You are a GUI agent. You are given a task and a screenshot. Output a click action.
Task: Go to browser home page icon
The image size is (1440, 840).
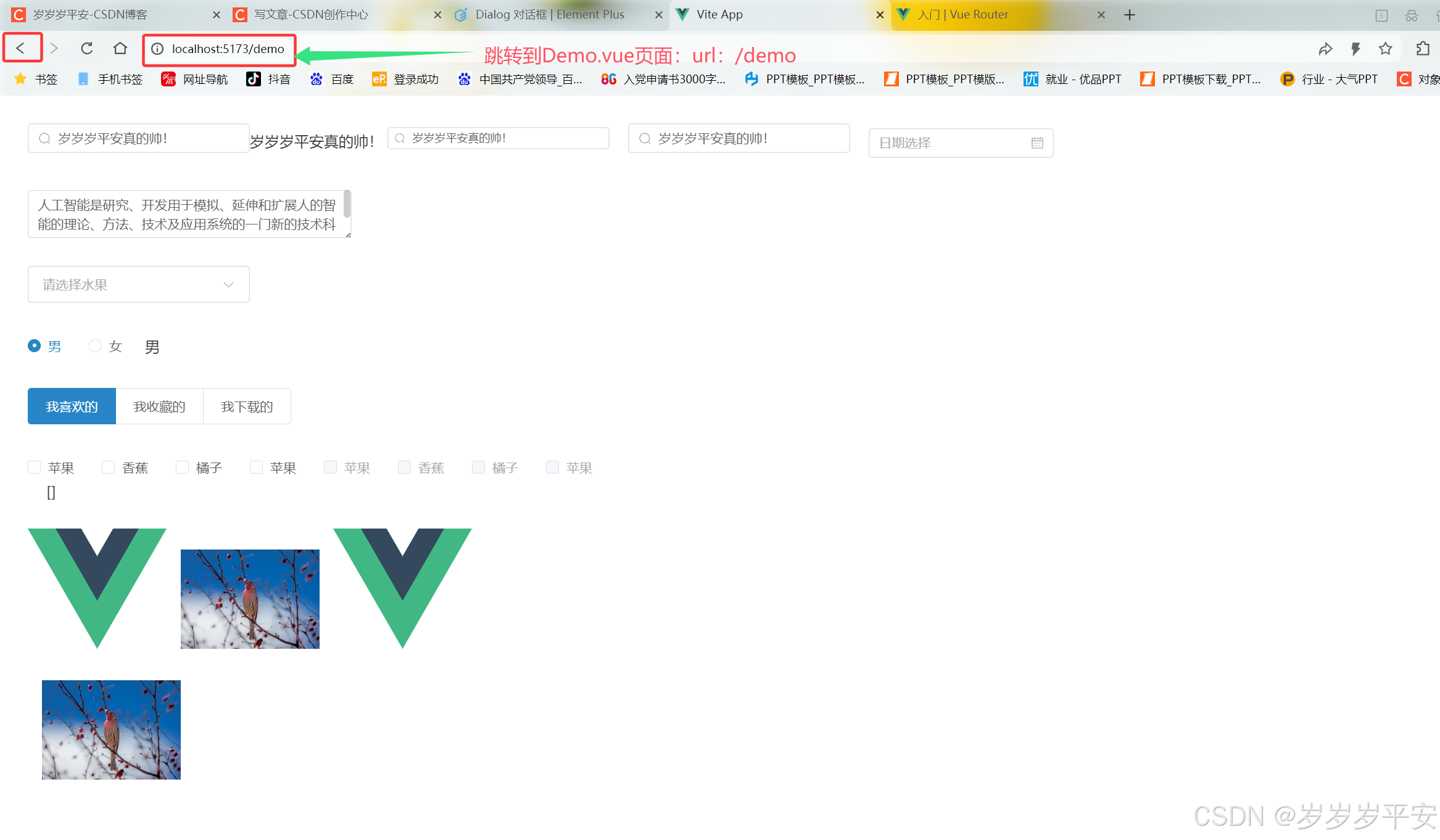point(120,48)
